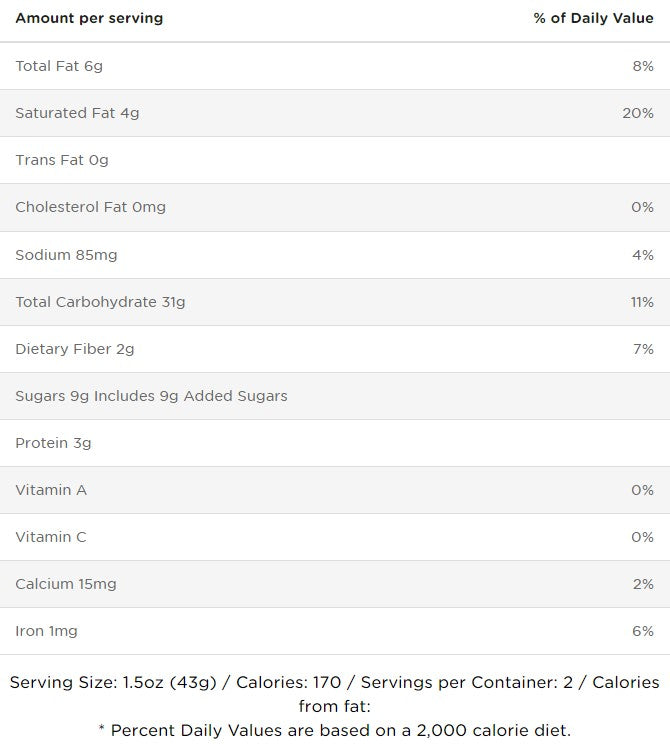Click the 6% Iron daily value
Screen dimensions: 670x750
coord(643,631)
